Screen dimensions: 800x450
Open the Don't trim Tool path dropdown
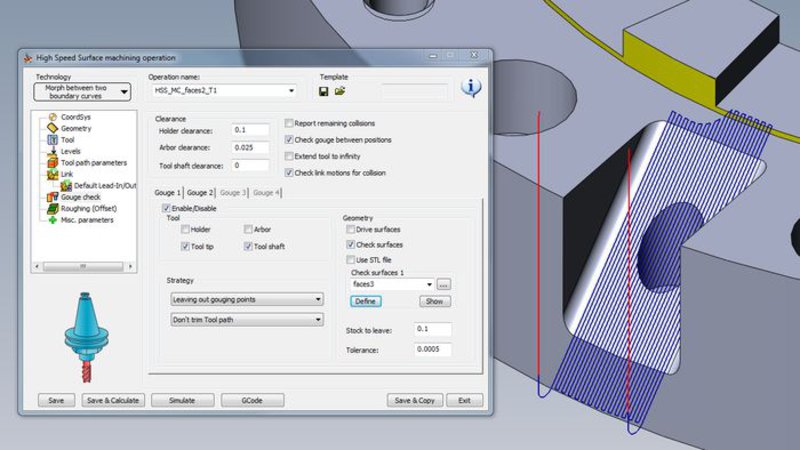click(x=246, y=319)
